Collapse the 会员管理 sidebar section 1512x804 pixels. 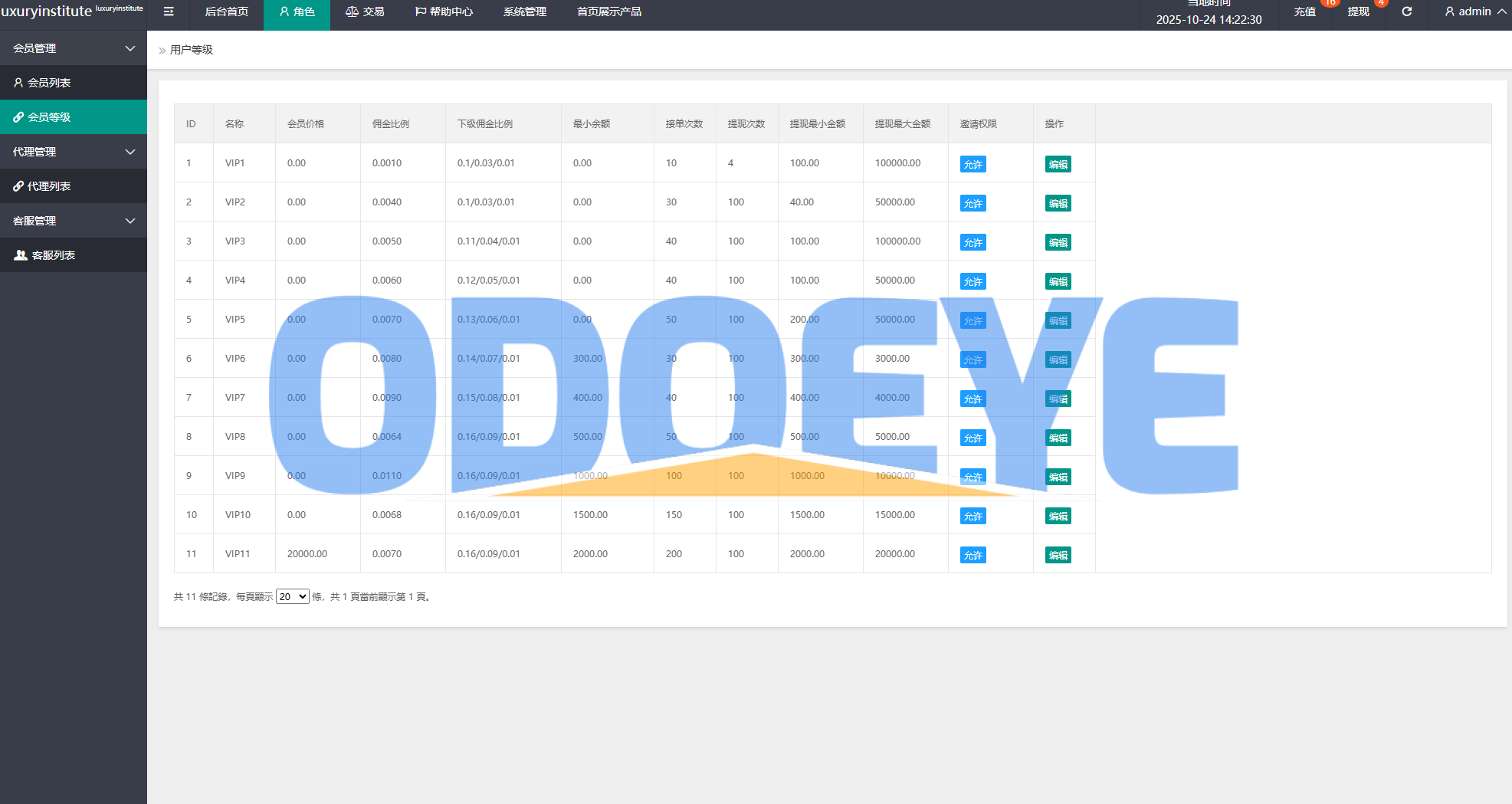74,48
